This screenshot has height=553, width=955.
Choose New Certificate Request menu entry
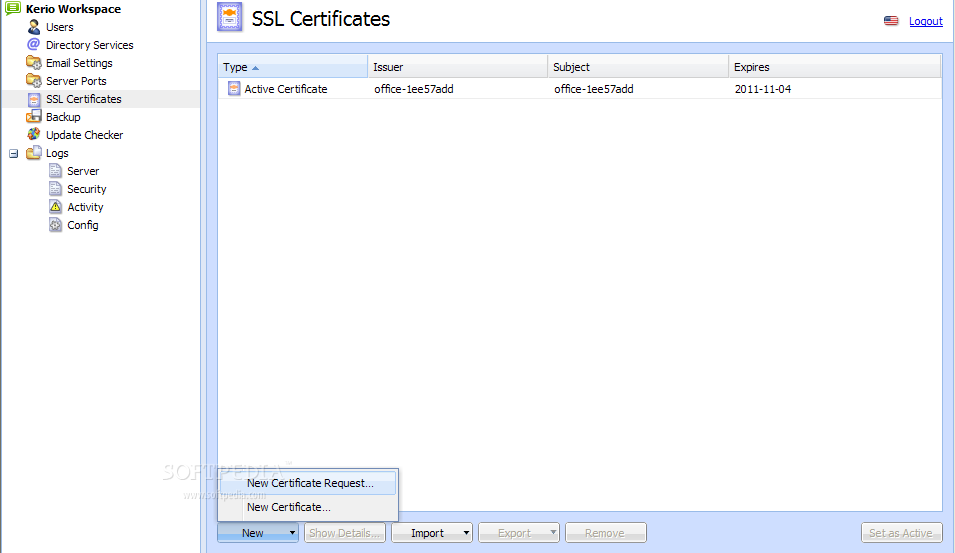[x=308, y=483]
